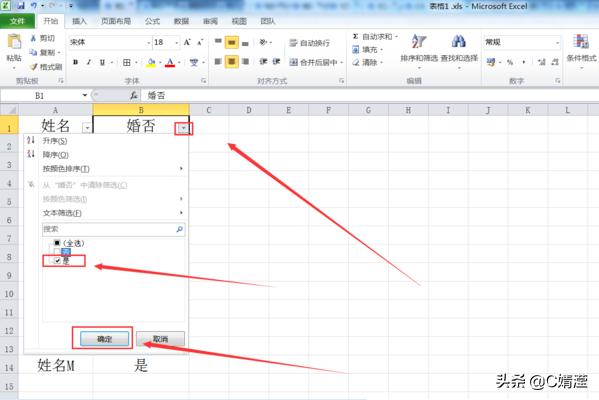Click Merge and Center (合并后居中) icon
The image size is (599, 400).
click(293, 62)
